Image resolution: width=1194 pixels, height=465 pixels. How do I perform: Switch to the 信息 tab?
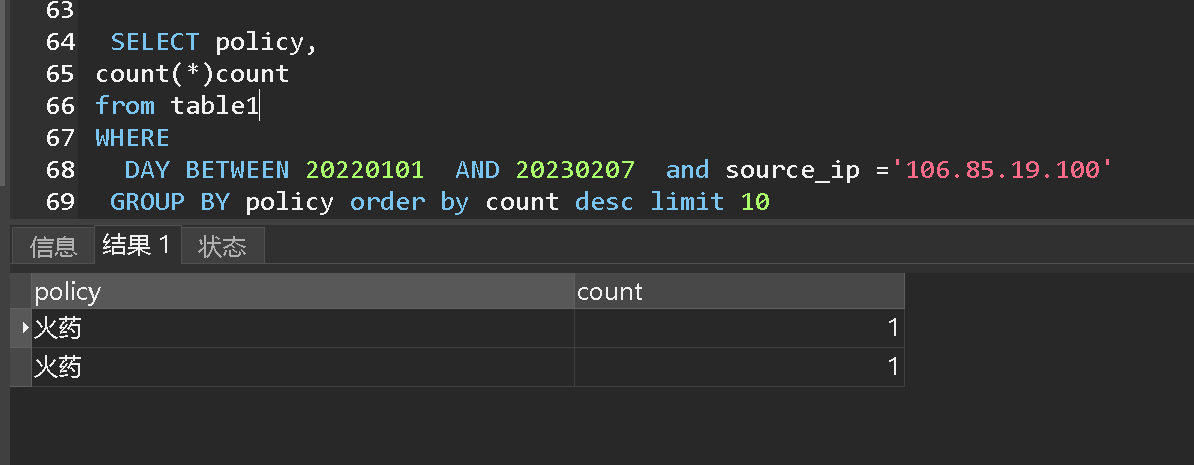(x=53, y=246)
